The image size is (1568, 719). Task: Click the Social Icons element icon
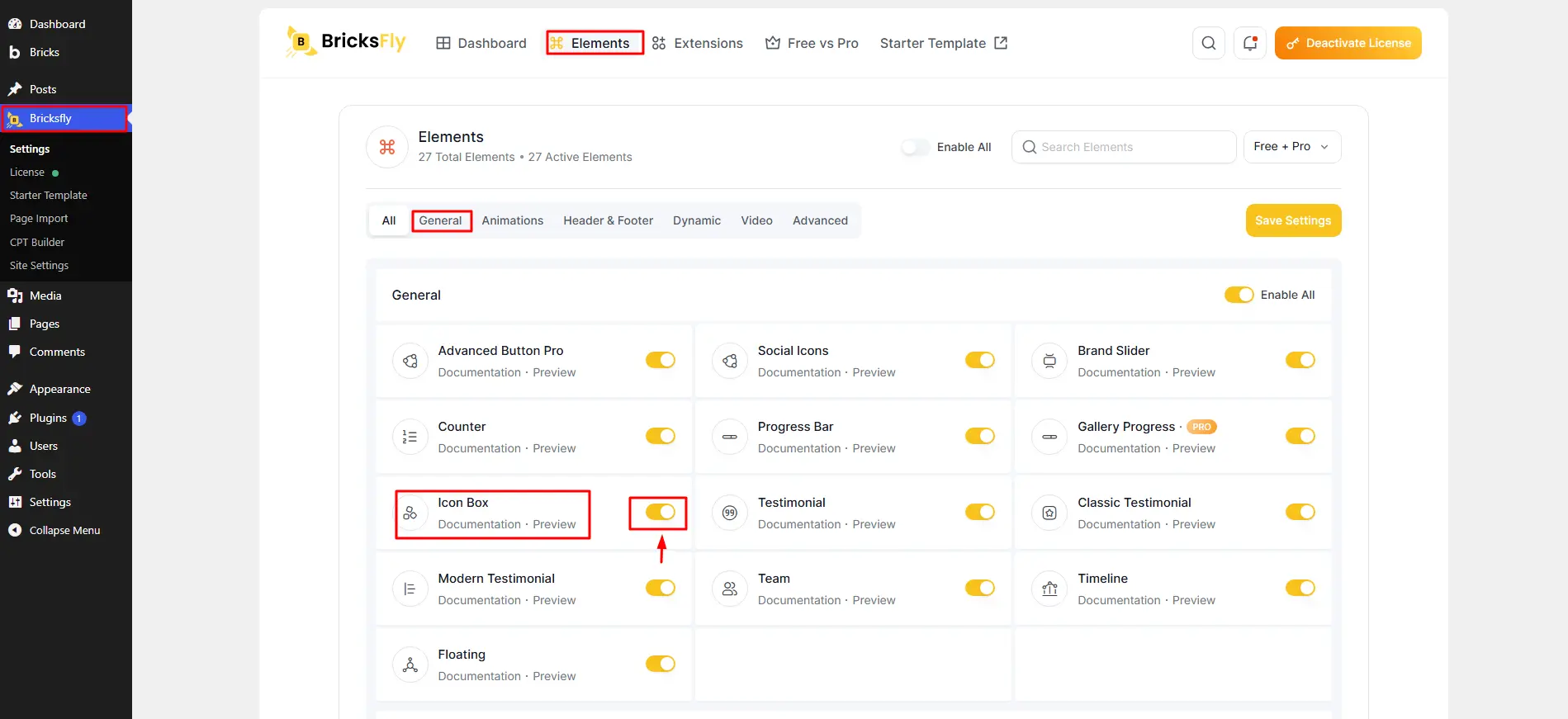coord(730,361)
